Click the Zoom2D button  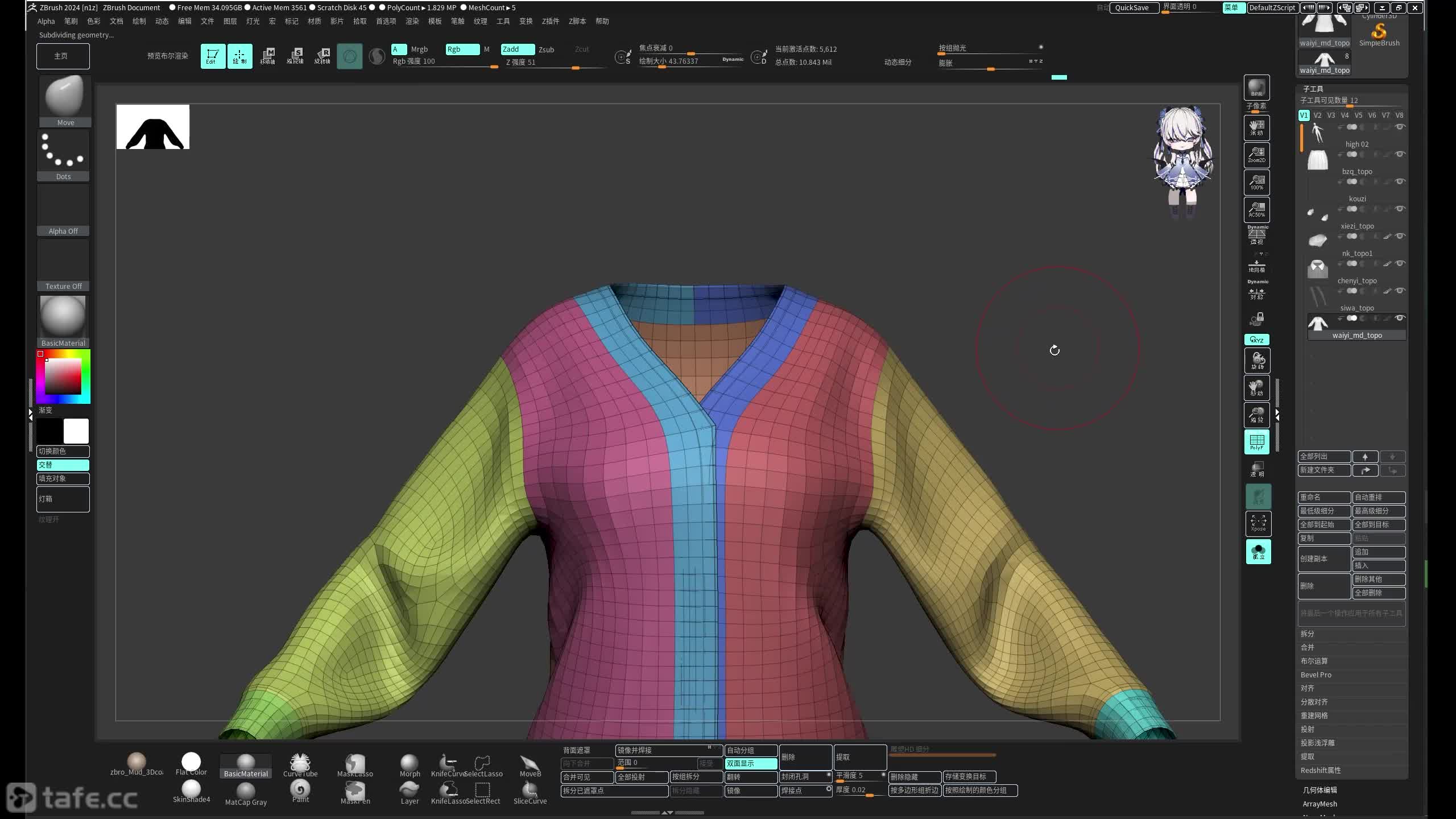coord(1256,155)
